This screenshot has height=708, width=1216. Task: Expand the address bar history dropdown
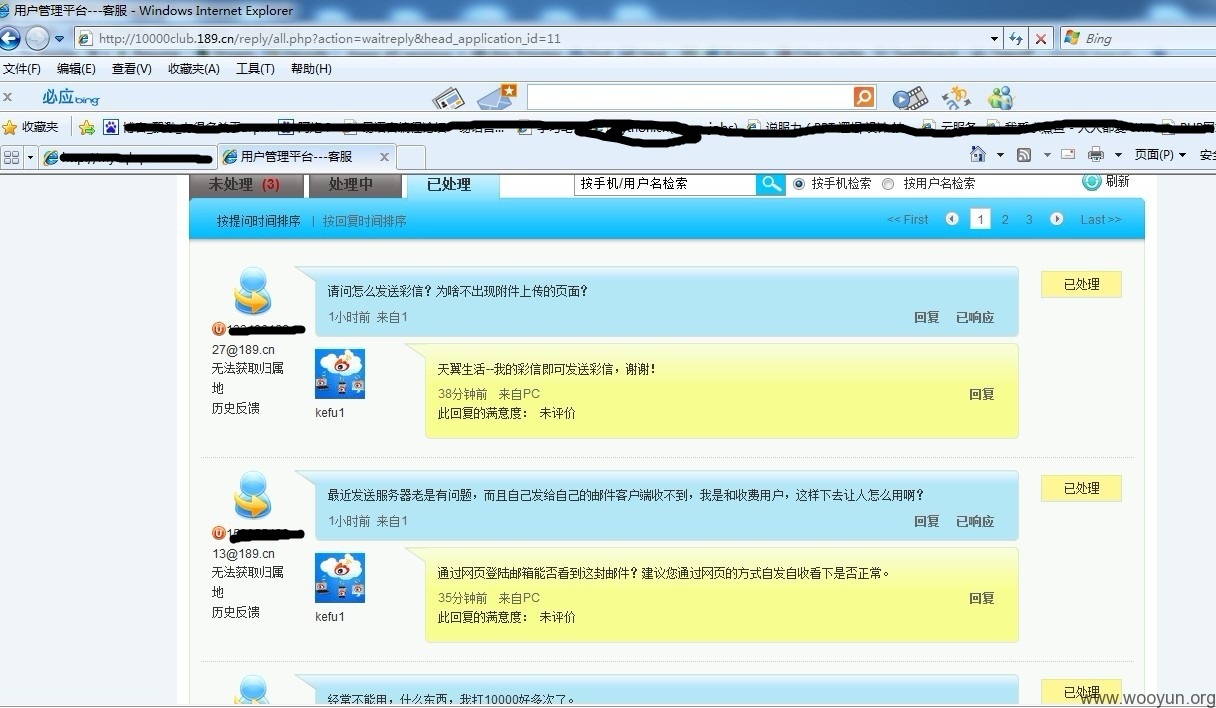click(x=994, y=39)
